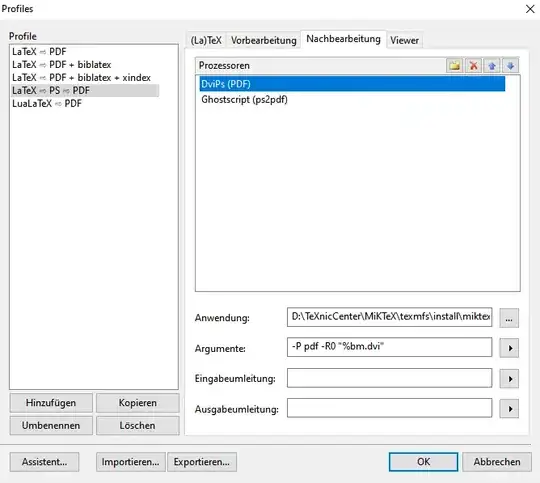Select 'LaTeX ⇒ PDF + biblatex + xindex' profile
This screenshot has width=540, height=483.
coord(82,78)
